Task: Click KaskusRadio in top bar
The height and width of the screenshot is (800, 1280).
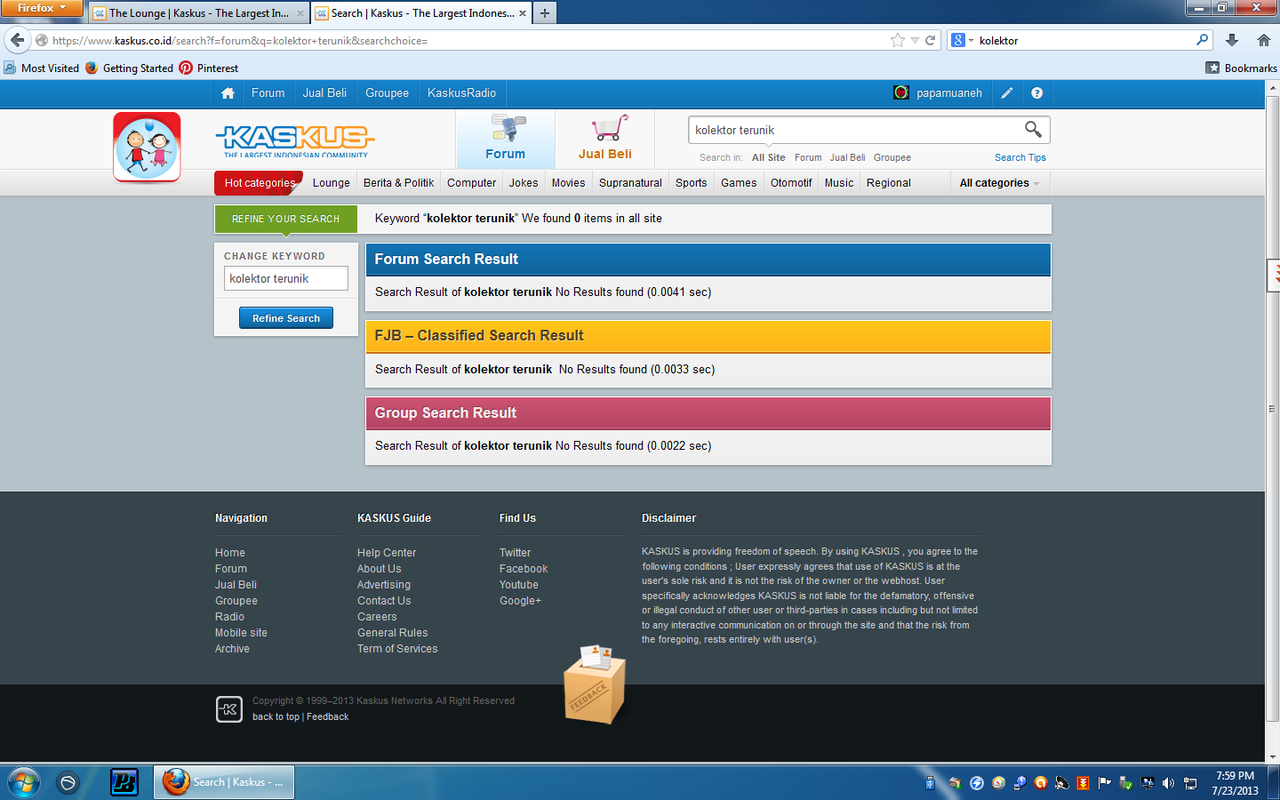Action: tap(462, 93)
